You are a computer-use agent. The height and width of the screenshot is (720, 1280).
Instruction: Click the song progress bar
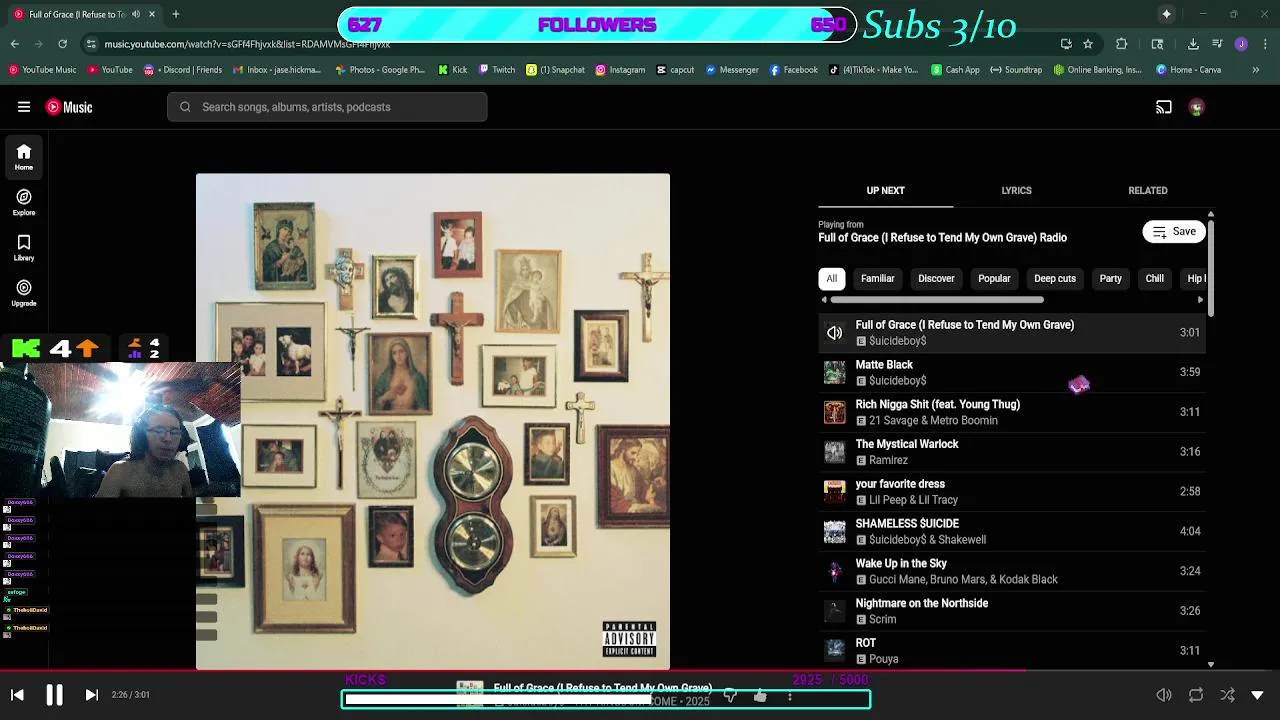click(x=640, y=671)
